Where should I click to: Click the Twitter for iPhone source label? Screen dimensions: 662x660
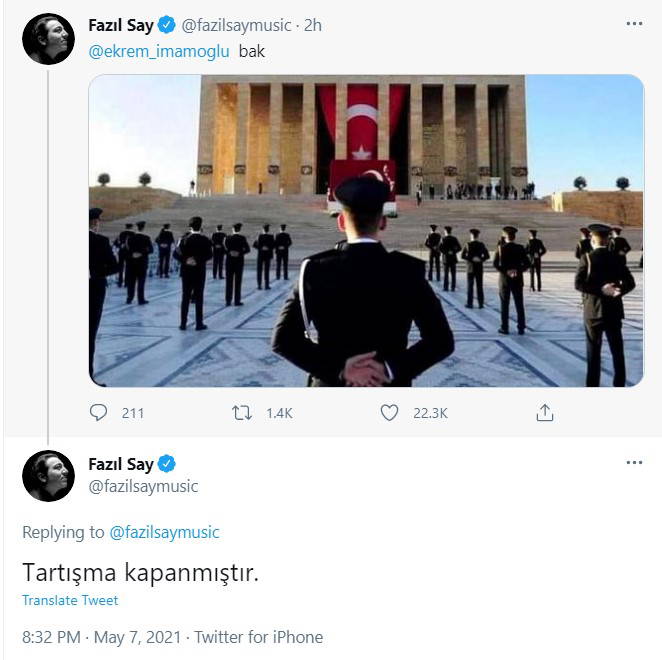[258, 637]
